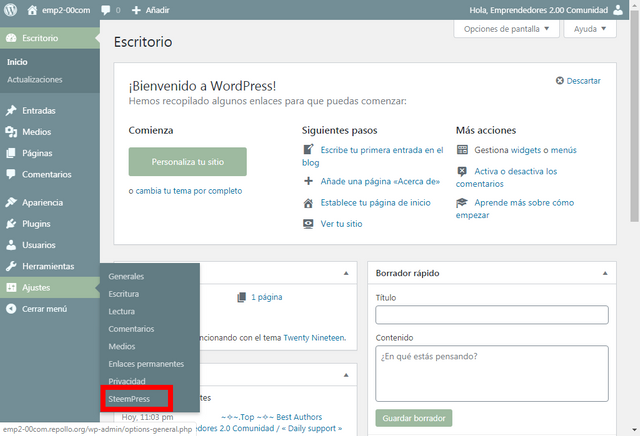640x436 pixels.
Task: Click the Usuarios person icon
Action: tap(11, 245)
